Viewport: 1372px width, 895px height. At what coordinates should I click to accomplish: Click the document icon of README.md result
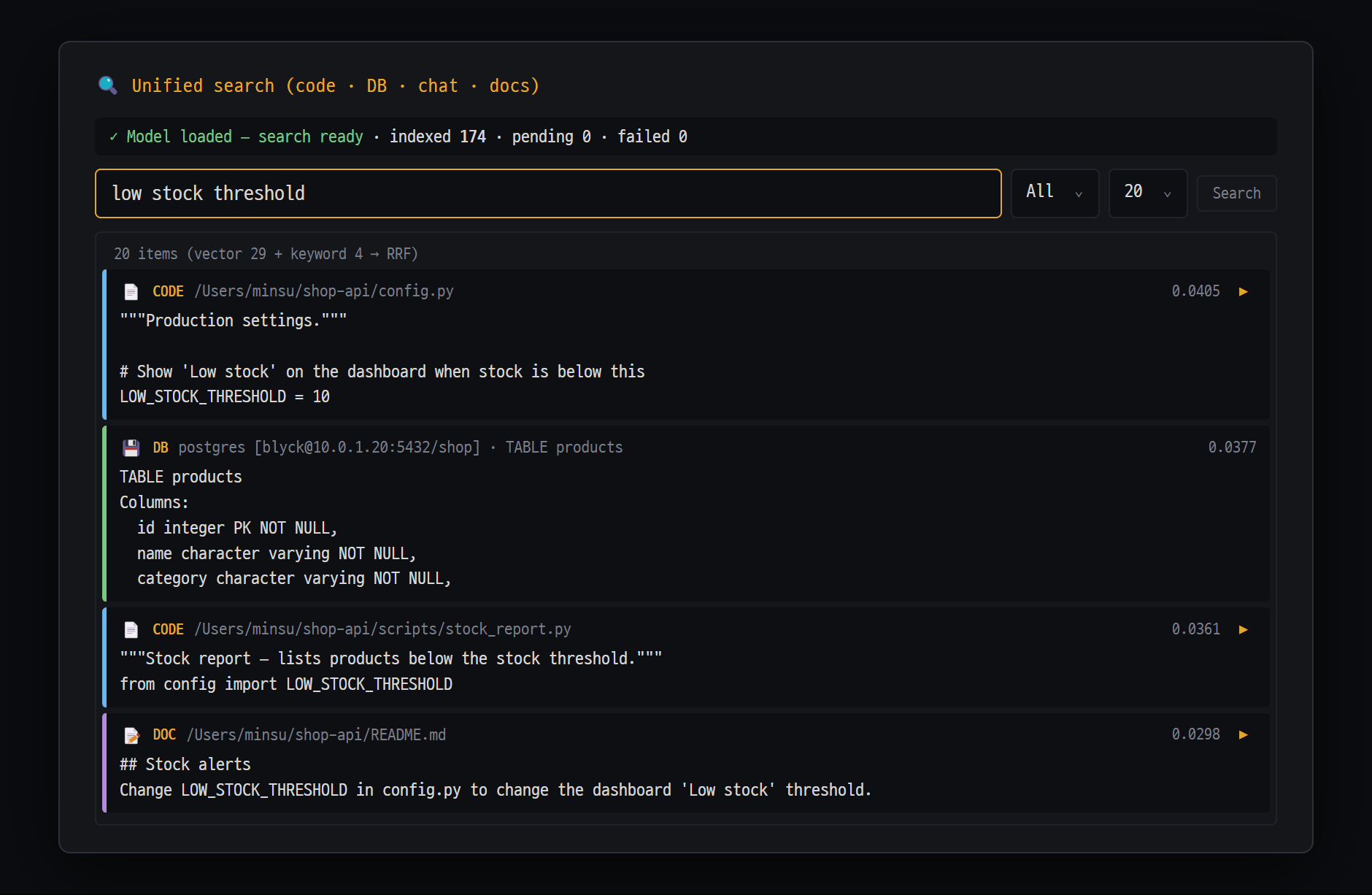tap(131, 735)
